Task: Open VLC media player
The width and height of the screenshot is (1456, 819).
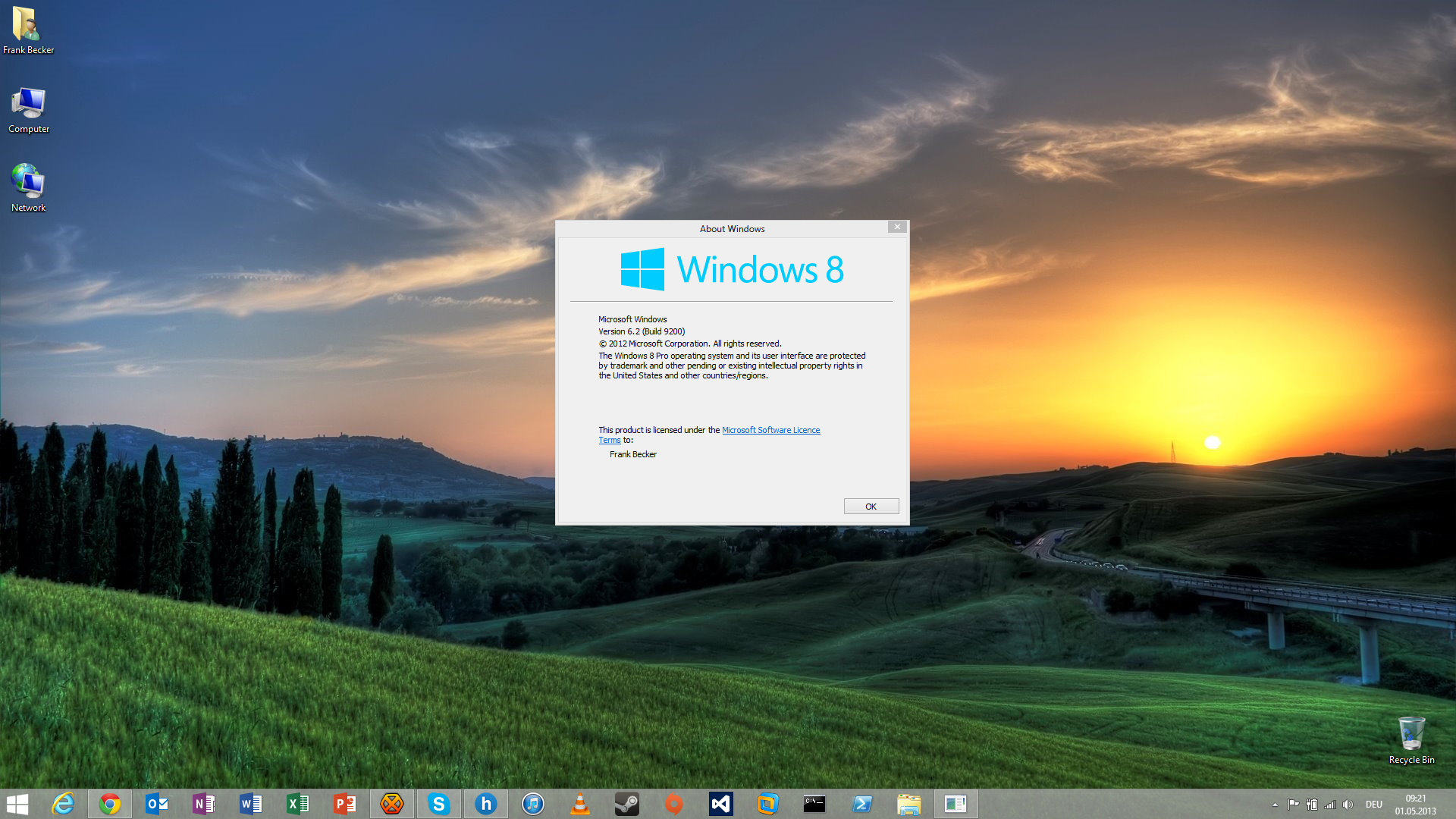Action: point(580,804)
